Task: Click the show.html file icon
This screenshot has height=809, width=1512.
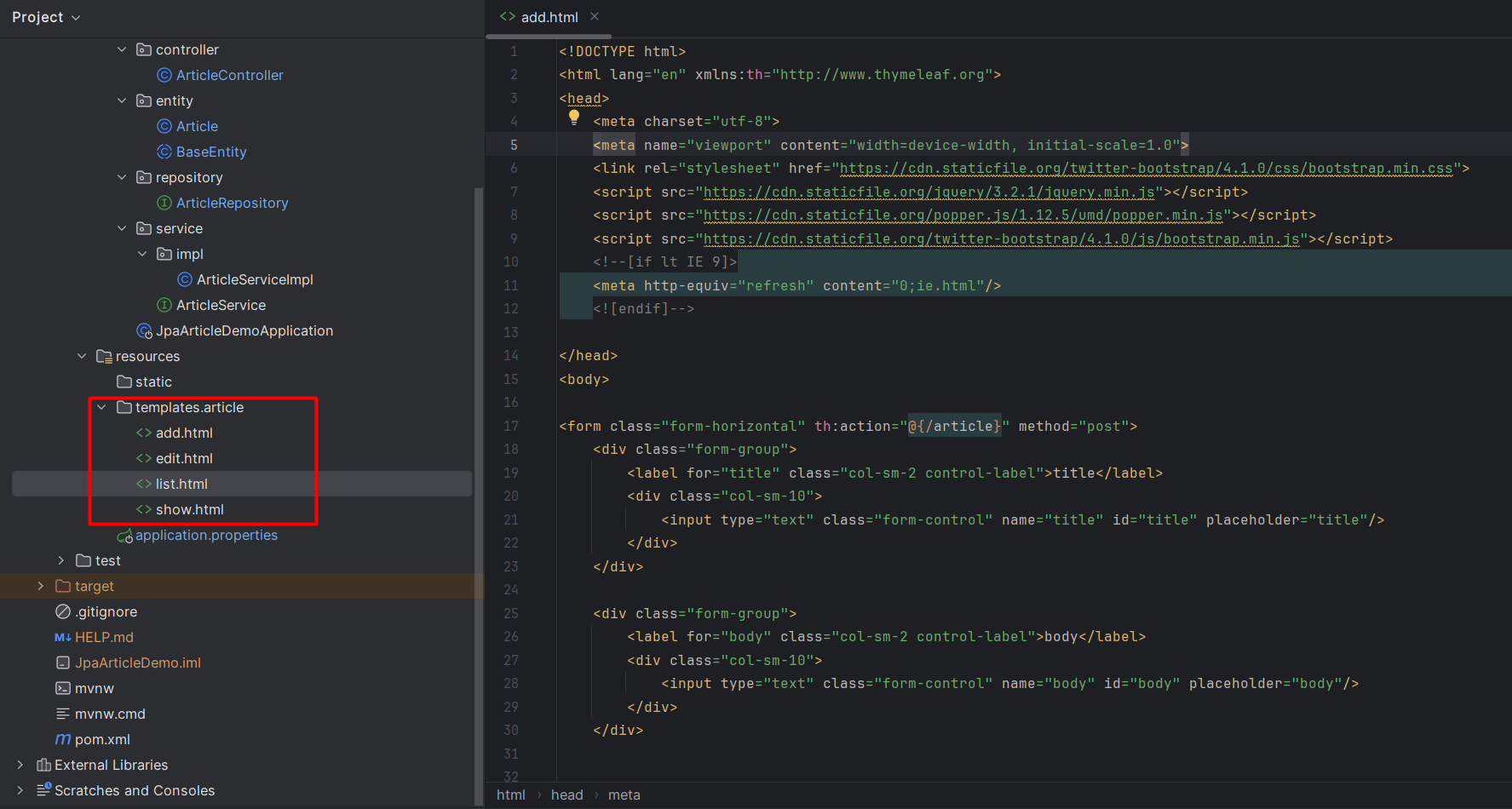Action: 144,509
